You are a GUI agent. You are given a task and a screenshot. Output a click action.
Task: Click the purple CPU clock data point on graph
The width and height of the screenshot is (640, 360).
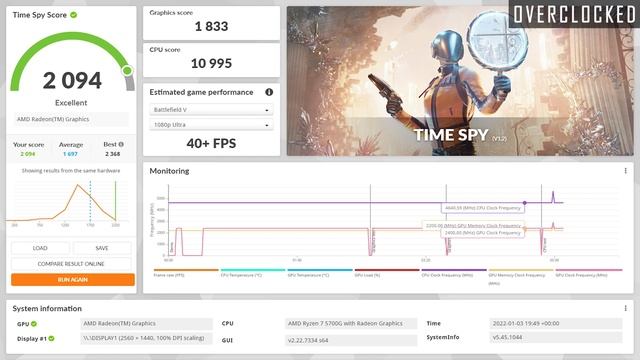525,202
